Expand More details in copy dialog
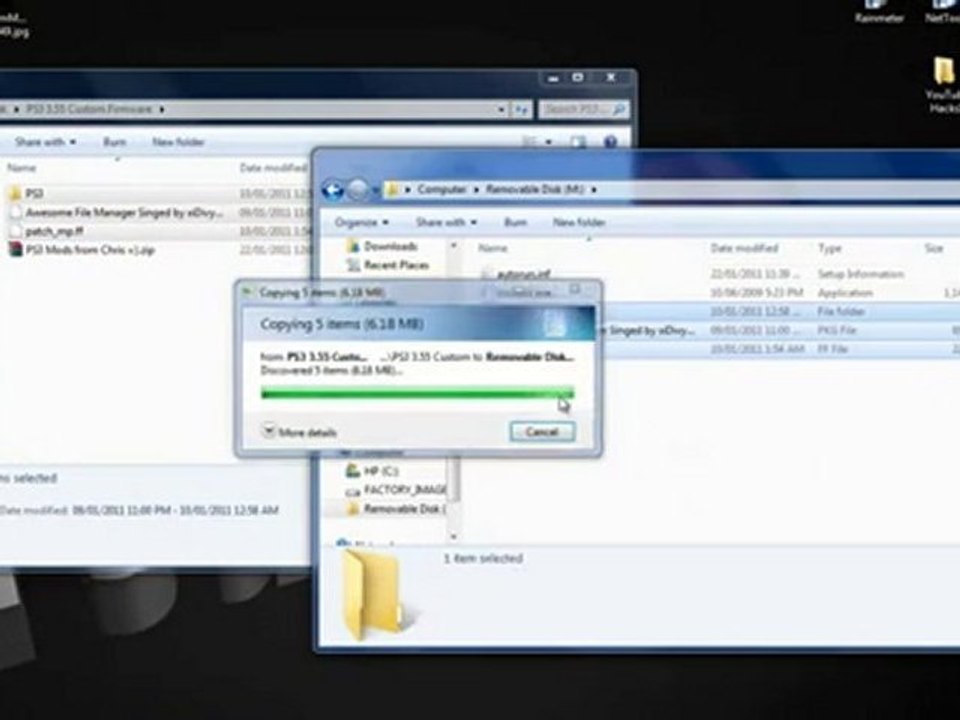The width and height of the screenshot is (960, 720). point(300,432)
